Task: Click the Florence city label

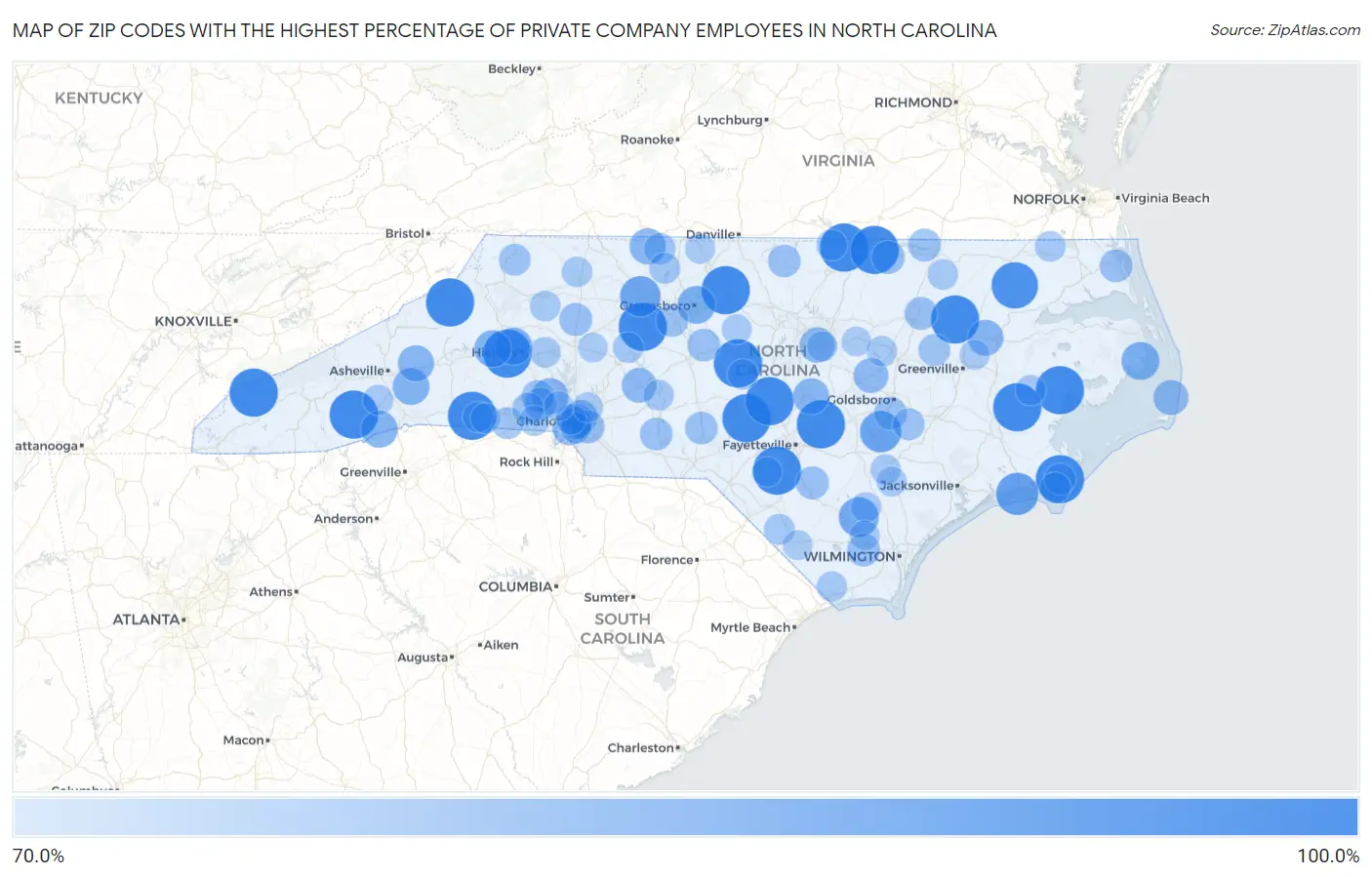Action: (669, 560)
